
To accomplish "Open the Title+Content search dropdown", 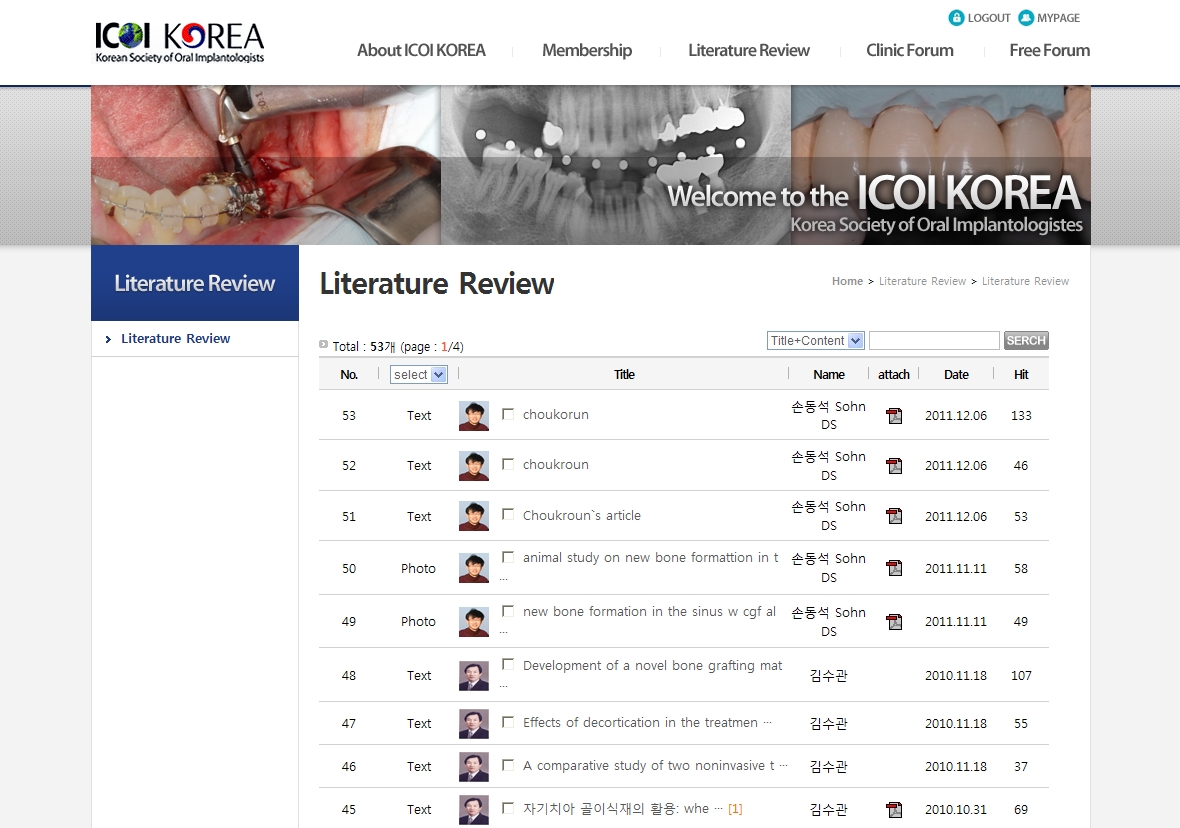I will coord(816,341).
